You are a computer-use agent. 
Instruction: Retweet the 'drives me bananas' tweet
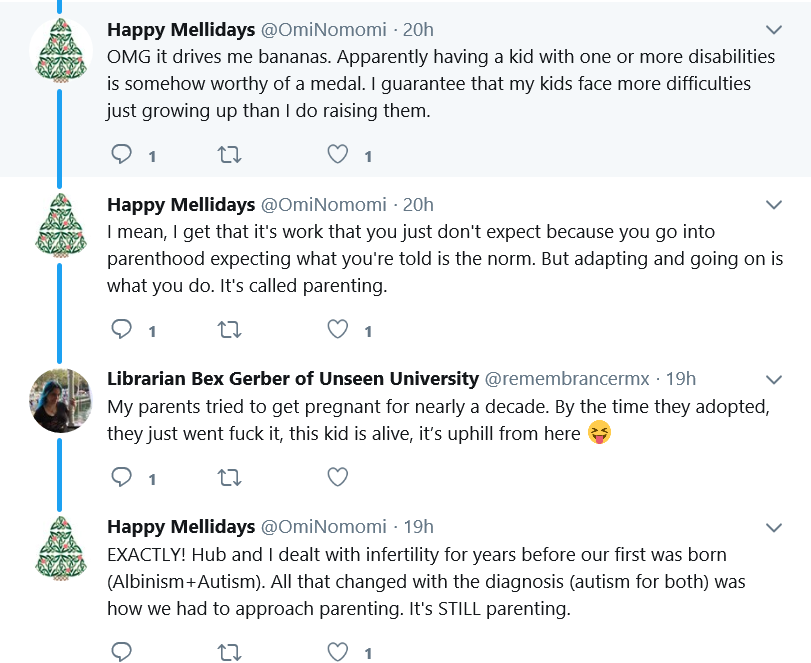(x=229, y=154)
